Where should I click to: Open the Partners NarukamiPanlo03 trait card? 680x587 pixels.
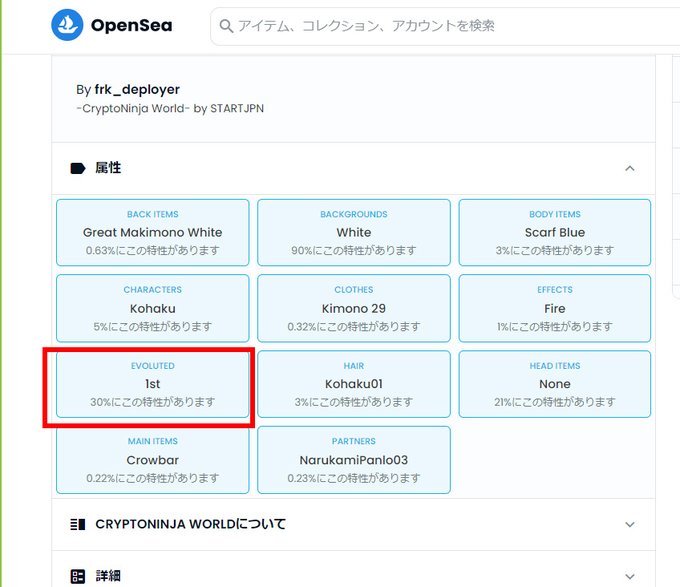(354, 460)
